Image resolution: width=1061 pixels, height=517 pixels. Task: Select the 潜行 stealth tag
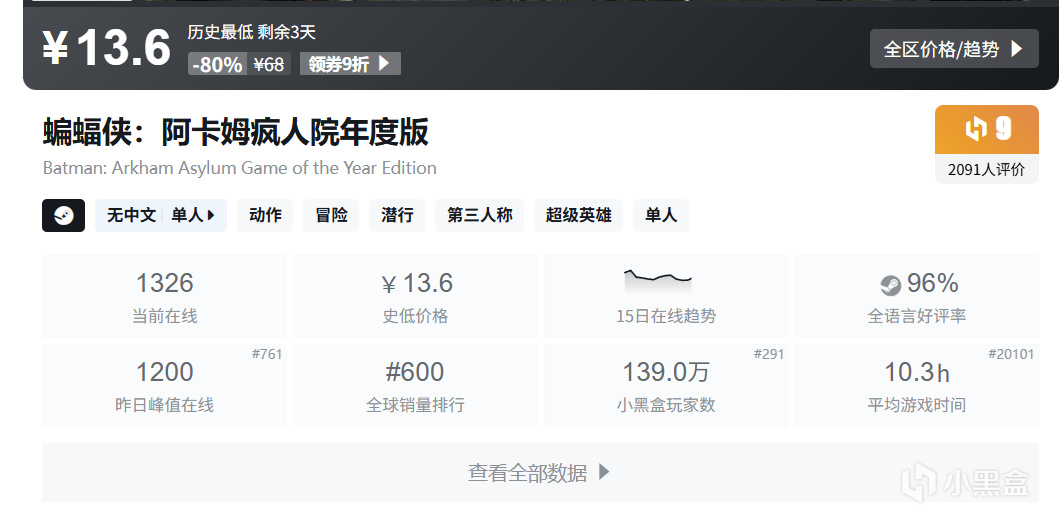coord(397,215)
